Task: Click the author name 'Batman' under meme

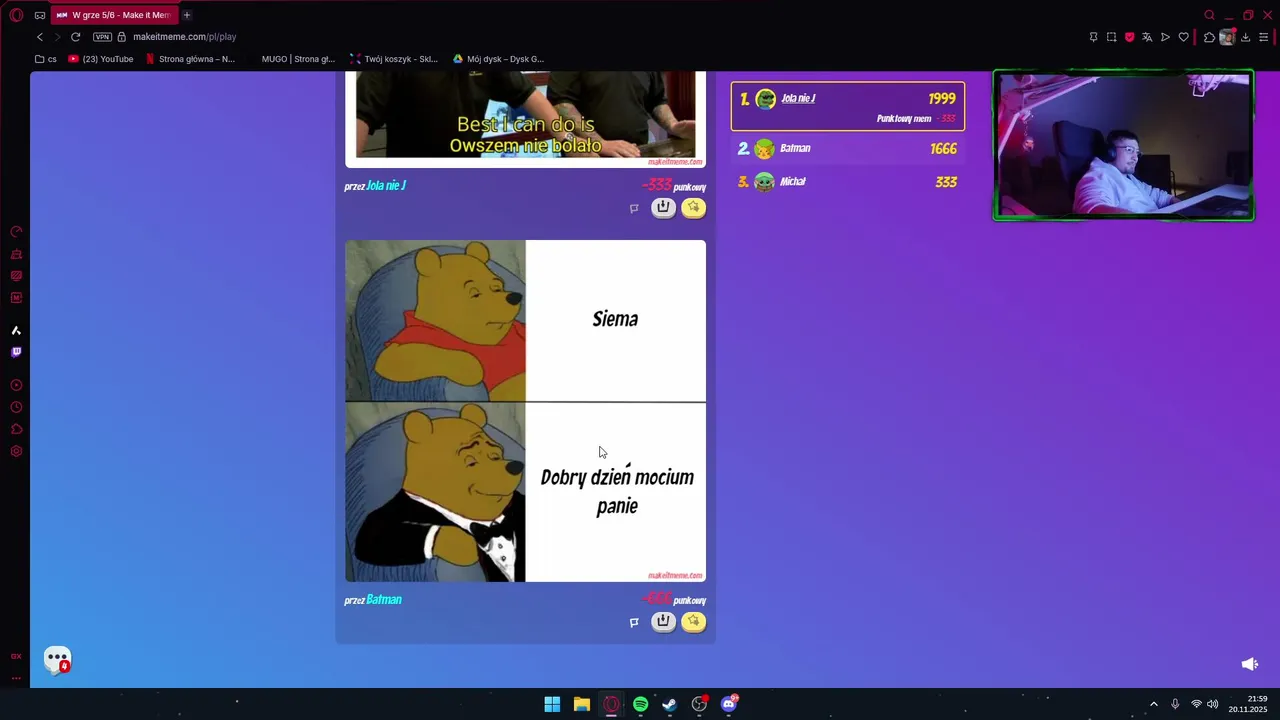Action: [384, 599]
